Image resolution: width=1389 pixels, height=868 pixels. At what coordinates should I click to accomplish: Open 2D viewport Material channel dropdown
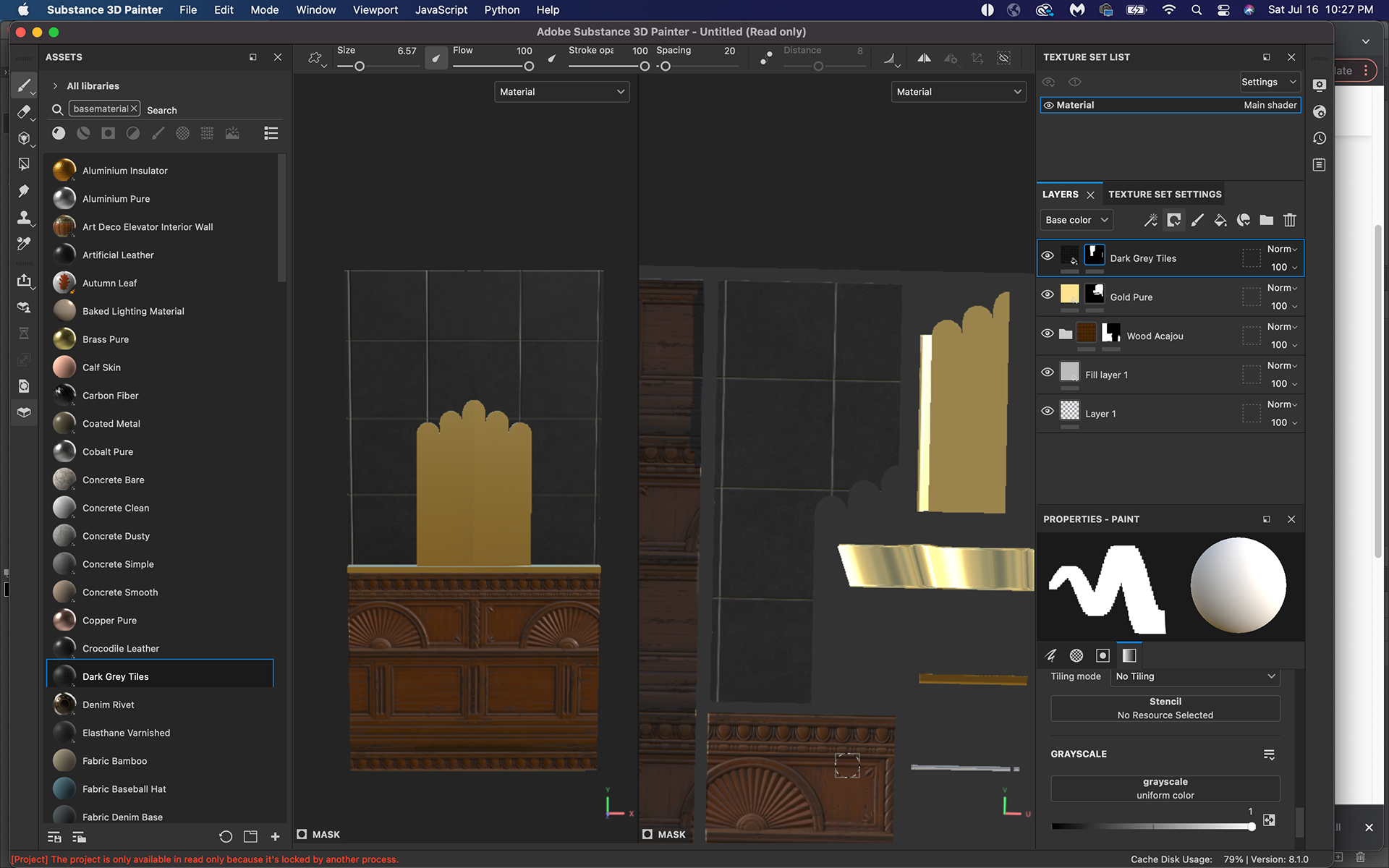coord(959,92)
